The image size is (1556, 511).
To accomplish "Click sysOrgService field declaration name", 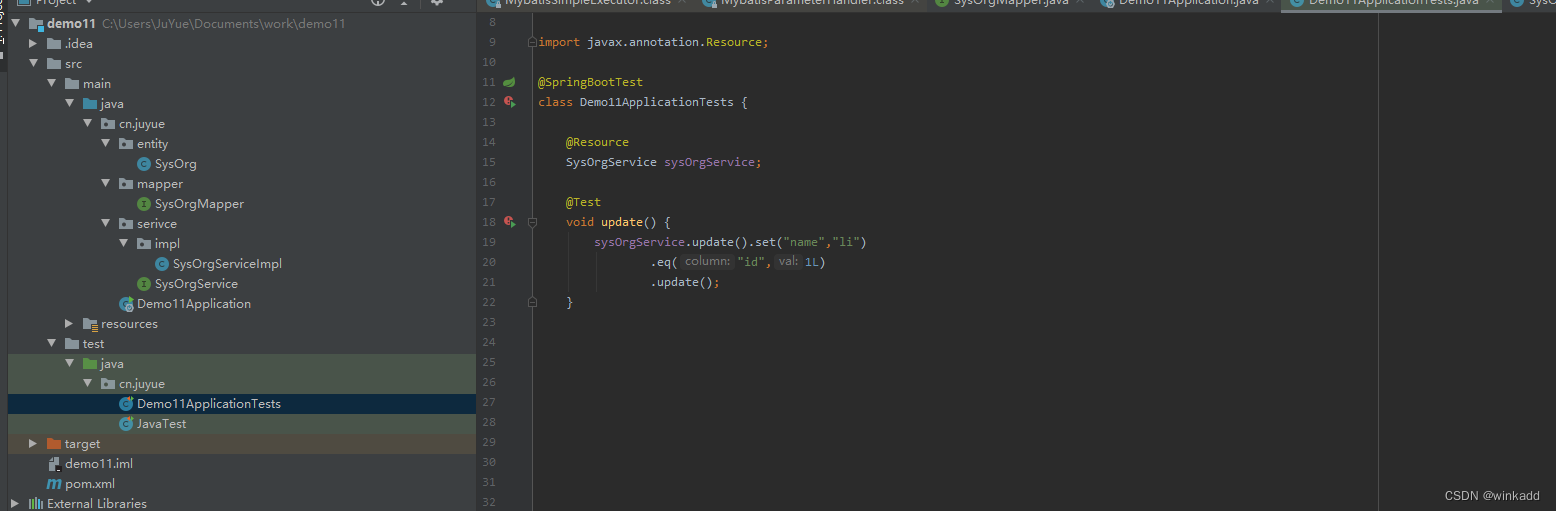I will pos(709,162).
